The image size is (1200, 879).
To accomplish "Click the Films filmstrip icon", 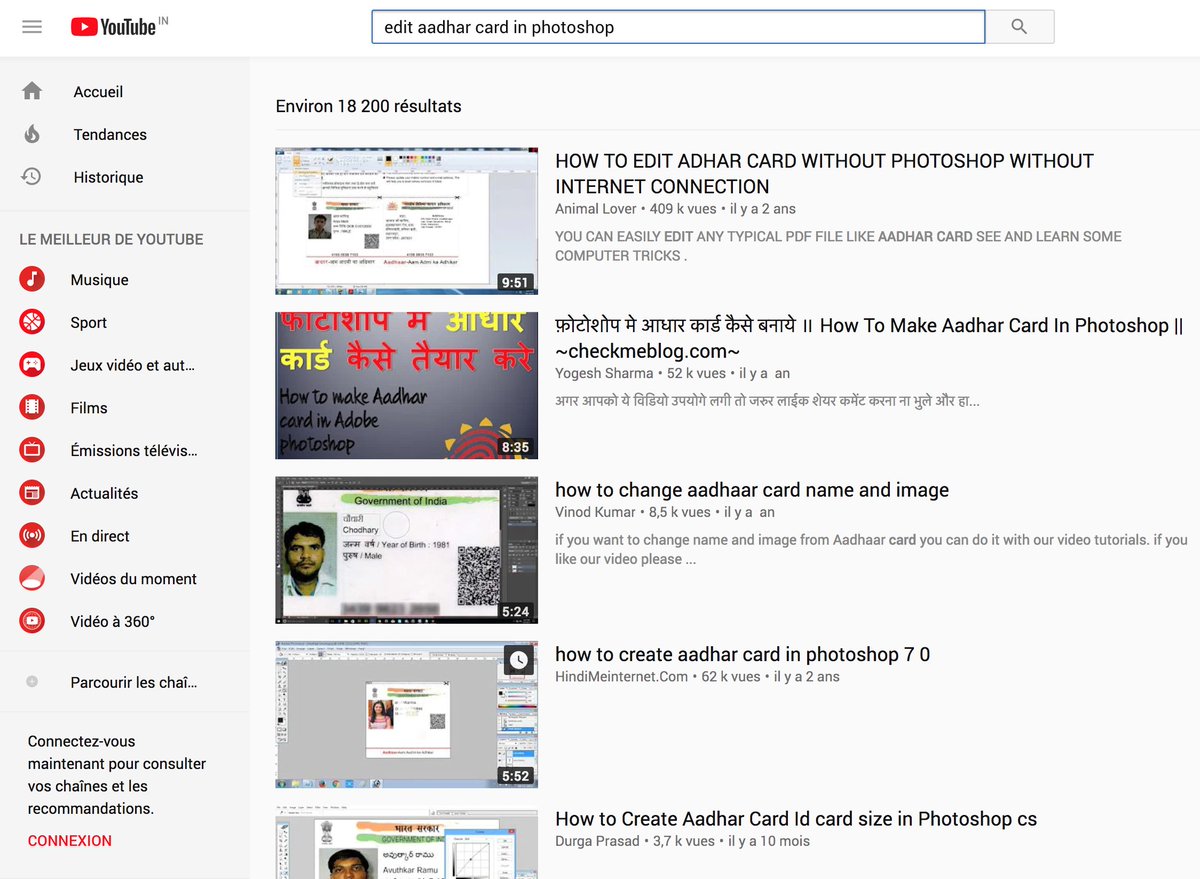I will pyautogui.click(x=32, y=408).
